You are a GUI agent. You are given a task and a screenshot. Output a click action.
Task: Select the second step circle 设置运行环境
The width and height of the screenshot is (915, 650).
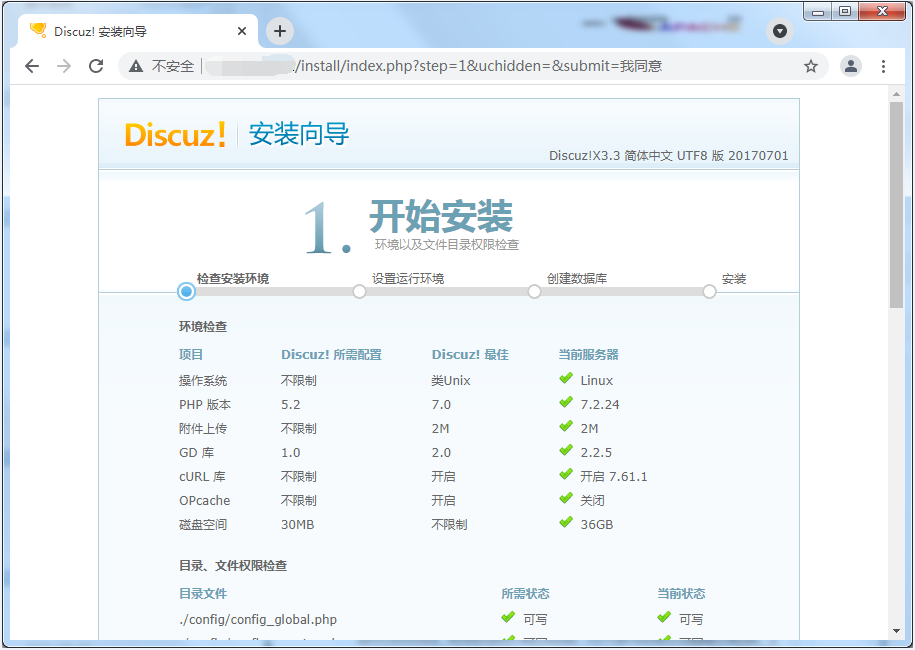359,291
